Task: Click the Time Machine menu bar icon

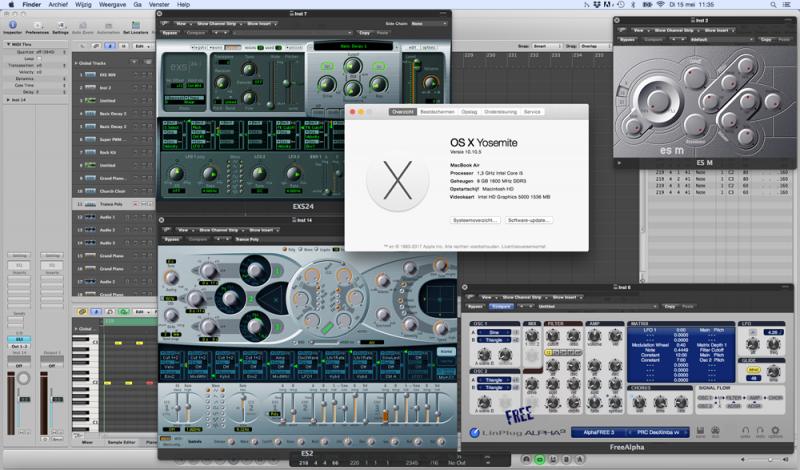Action: pos(621,5)
